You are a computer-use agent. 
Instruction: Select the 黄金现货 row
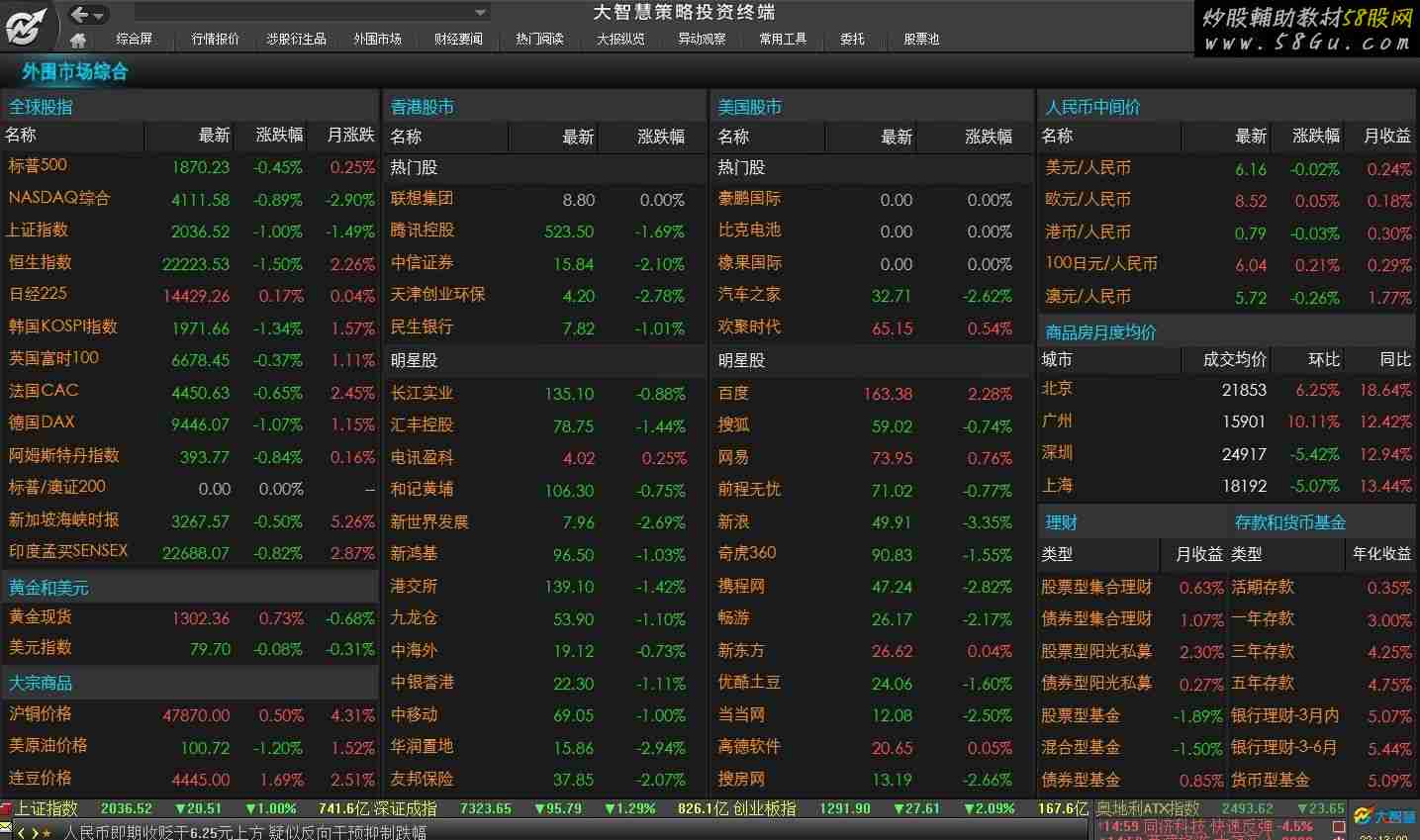tap(191, 617)
